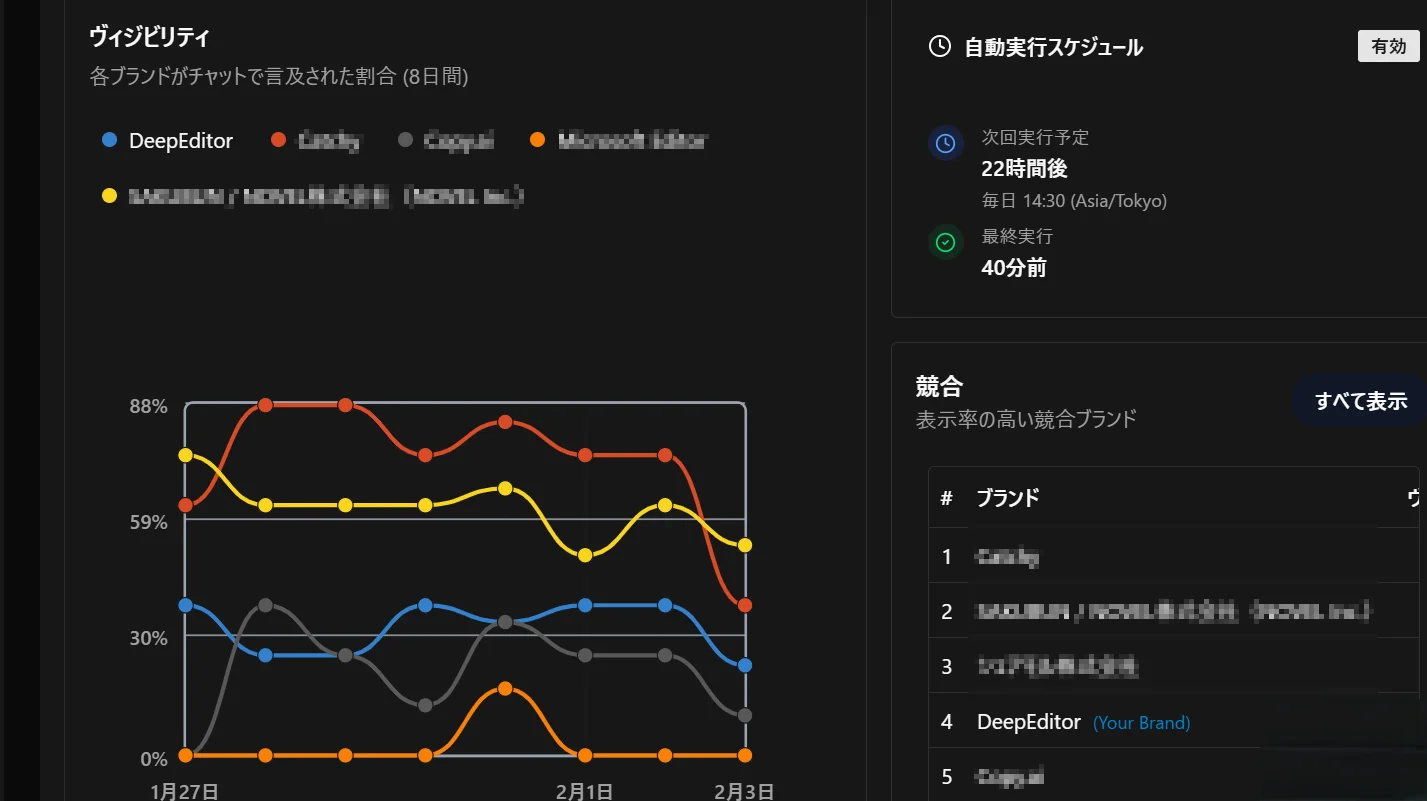Image resolution: width=1427 pixels, height=801 pixels.
Task: Toggle the 有効 schedule status badge
Action: point(1388,45)
